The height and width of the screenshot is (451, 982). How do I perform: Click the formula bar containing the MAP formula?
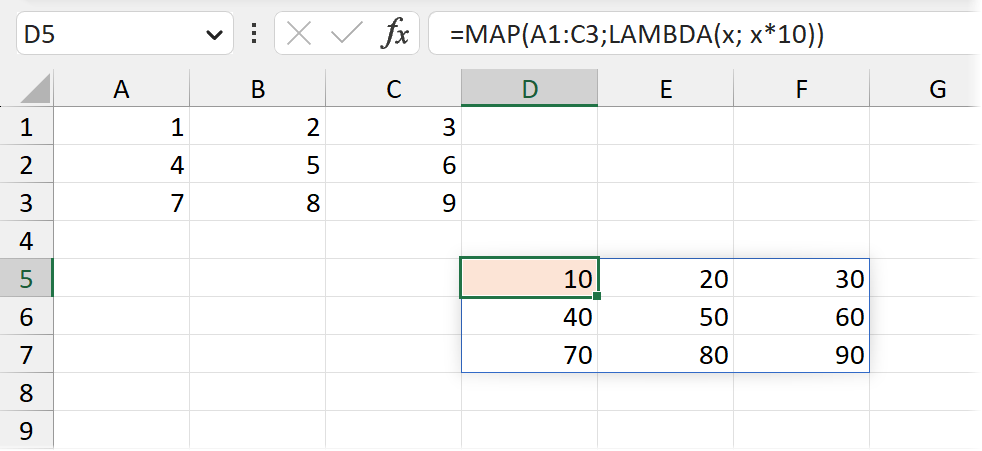coord(700,35)
